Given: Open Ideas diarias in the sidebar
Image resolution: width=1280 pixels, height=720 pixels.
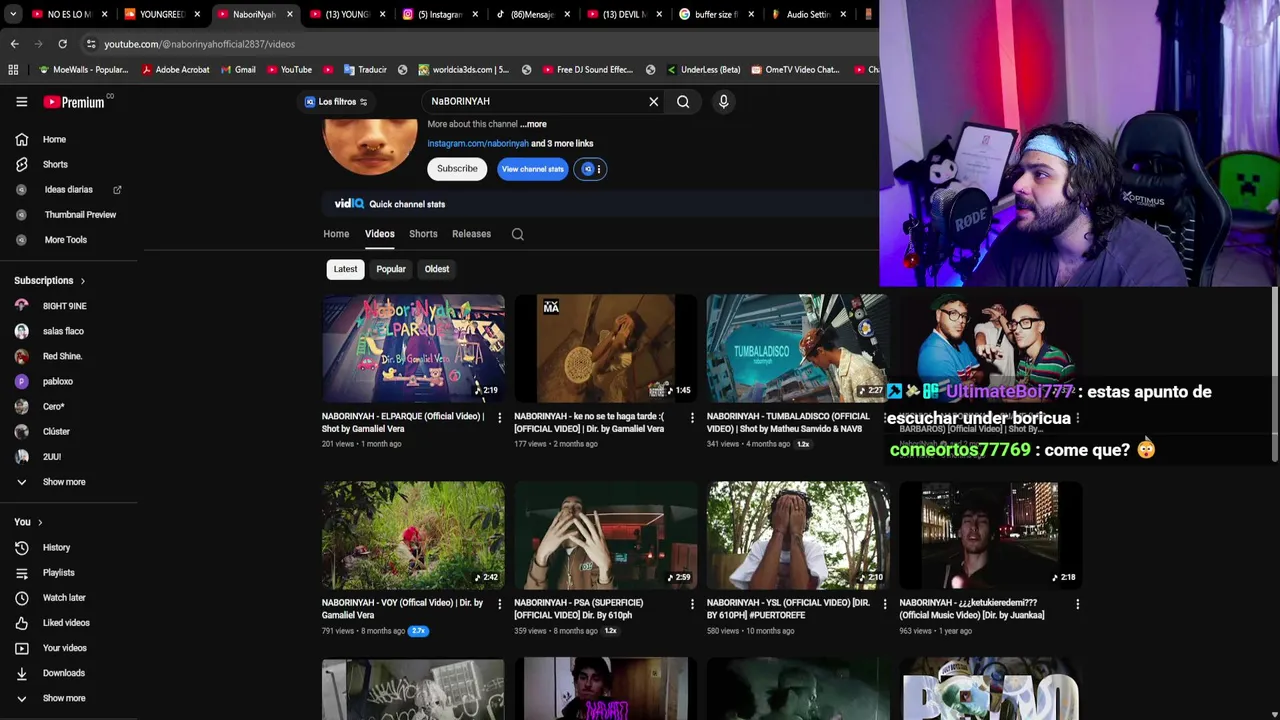Looking at the screenshot, I should tap(70, 189).
